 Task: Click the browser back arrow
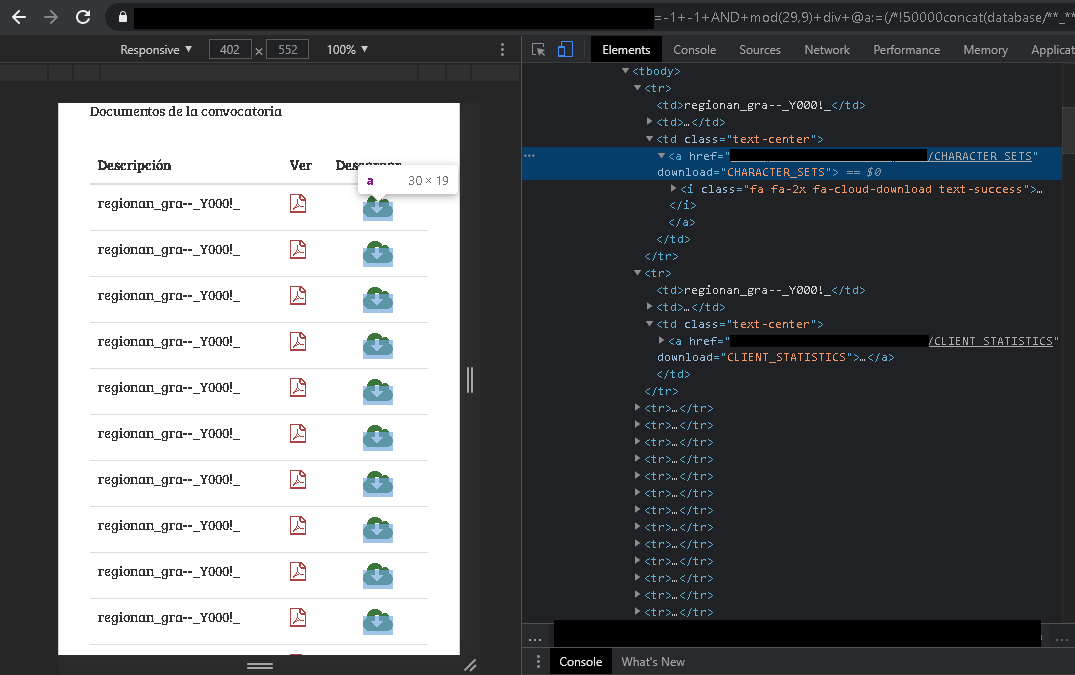tap(18, 17)
